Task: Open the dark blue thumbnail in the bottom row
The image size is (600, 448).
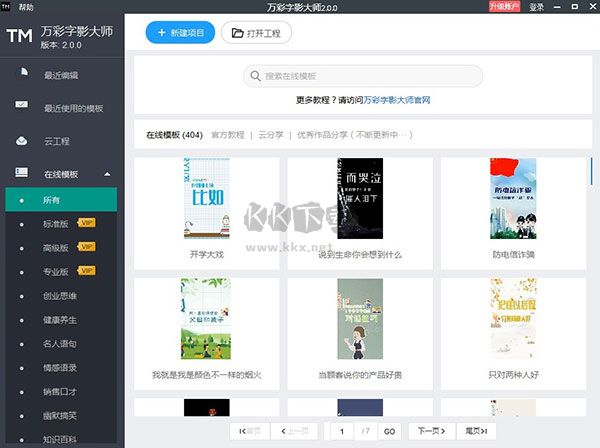Action: coord(360,407)
